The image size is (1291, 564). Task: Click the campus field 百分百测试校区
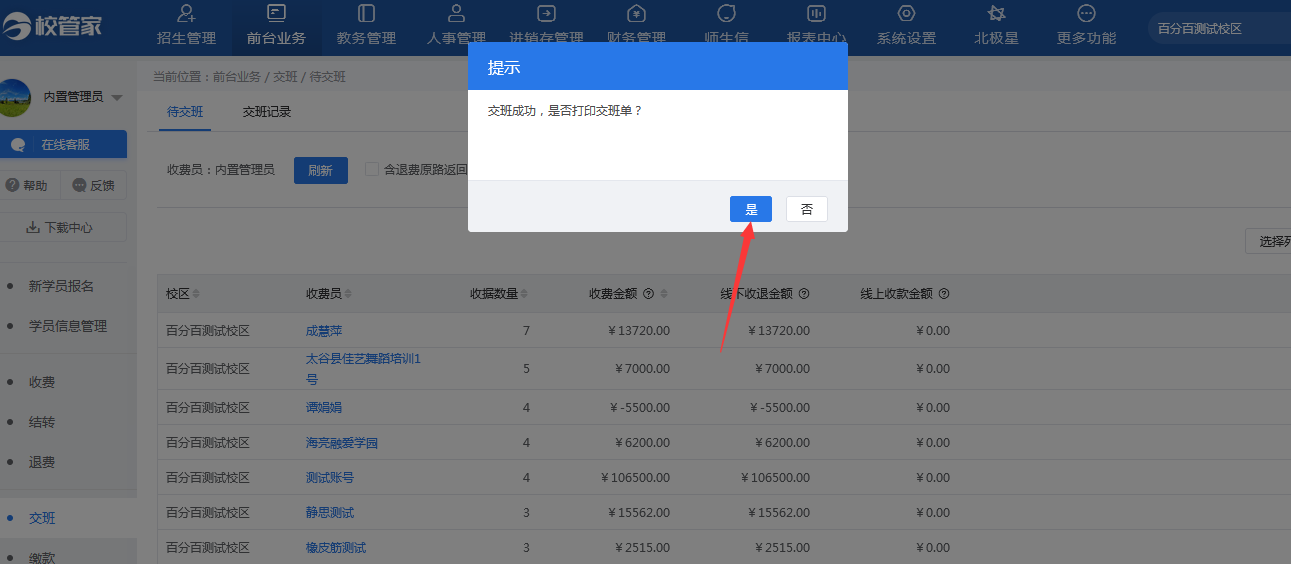point(1219,28)
